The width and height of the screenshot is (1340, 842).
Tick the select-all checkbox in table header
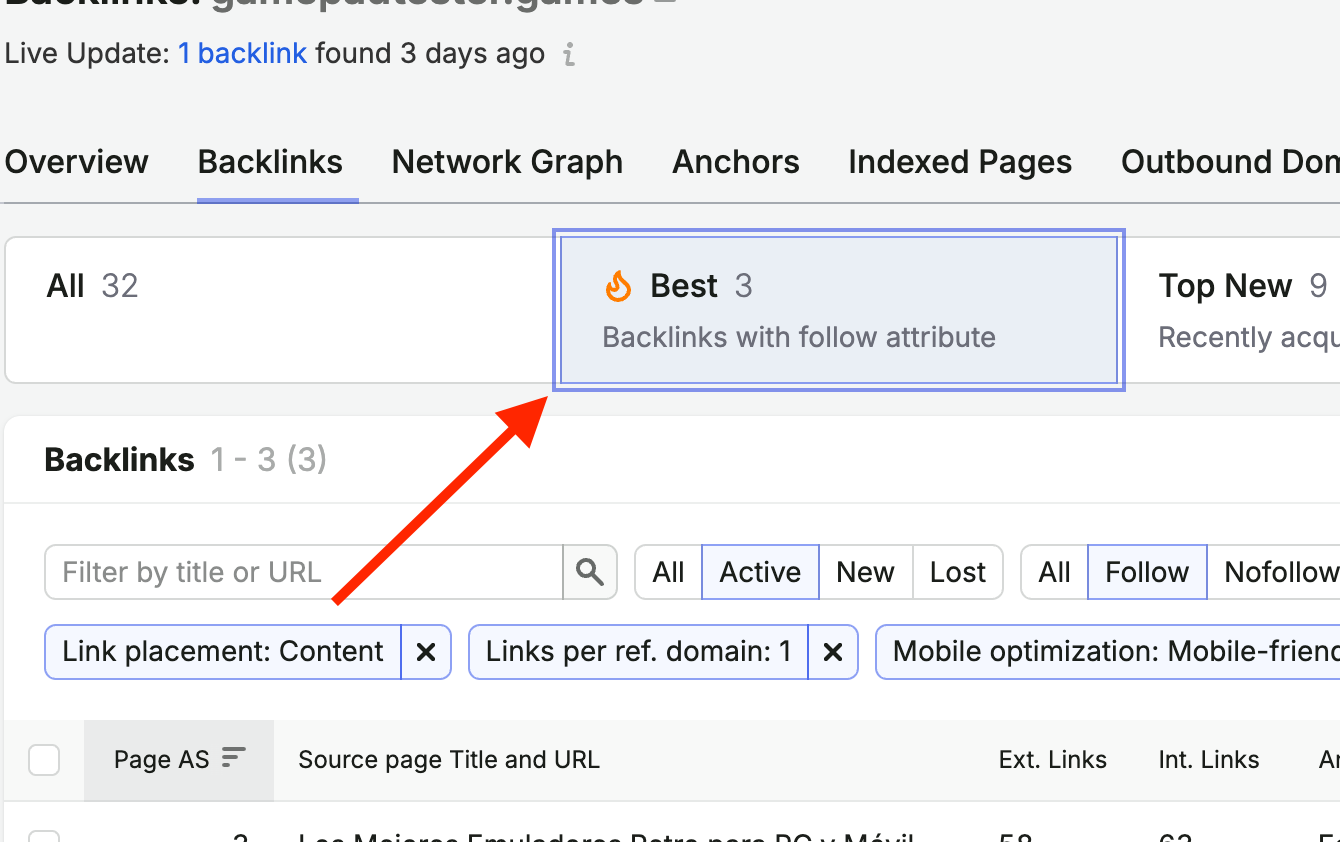pos(44,760)
